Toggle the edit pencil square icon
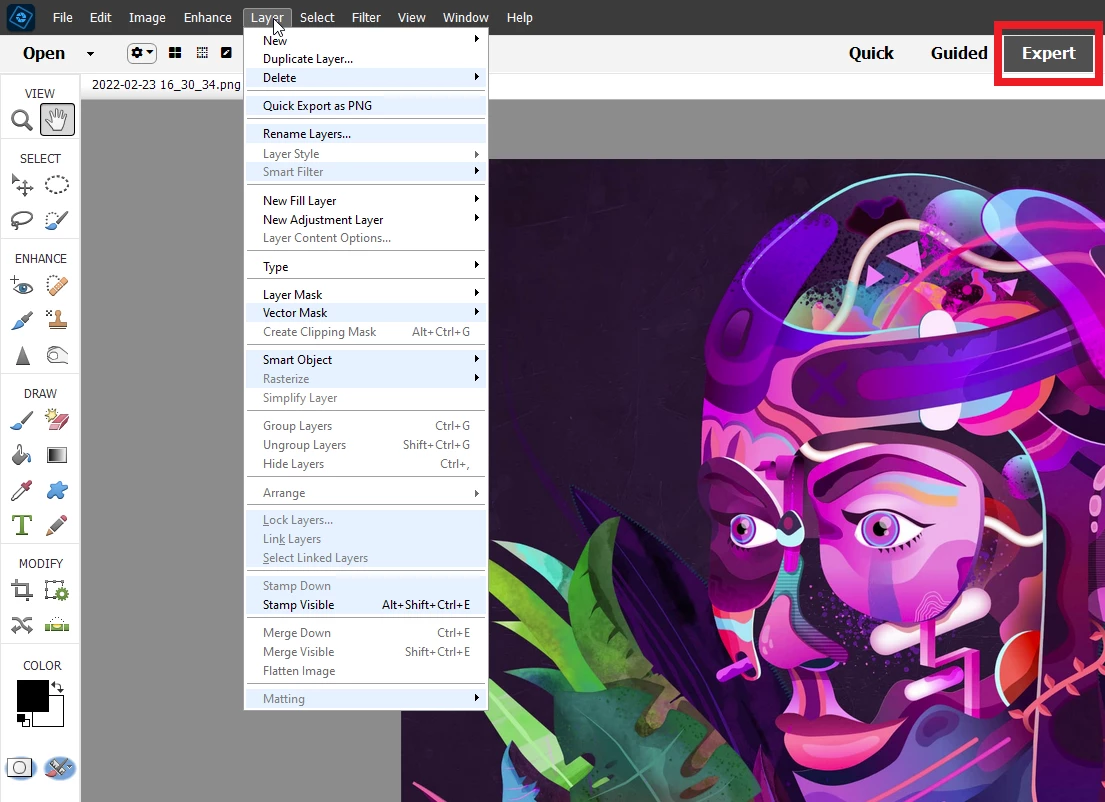This screenshot has height=802, width=1105. click(226, 53)
